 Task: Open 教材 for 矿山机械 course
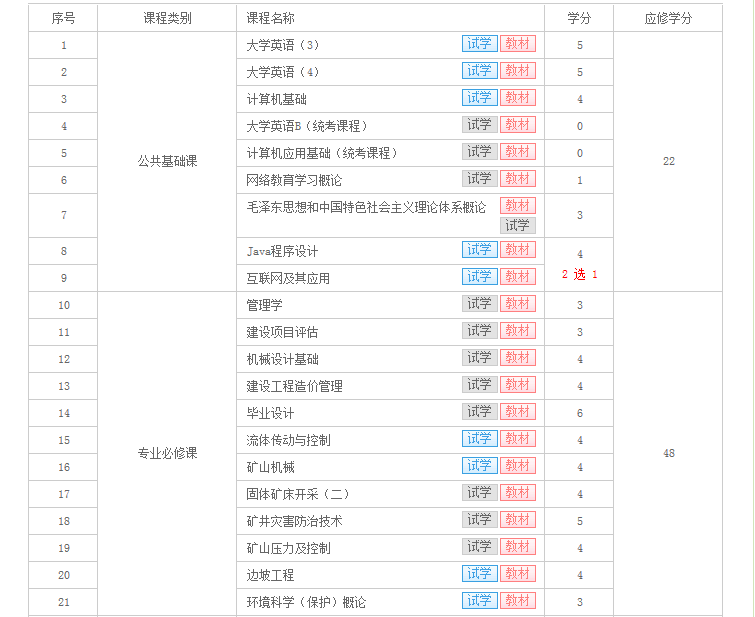pyautogui.click(x=517, y=466)
